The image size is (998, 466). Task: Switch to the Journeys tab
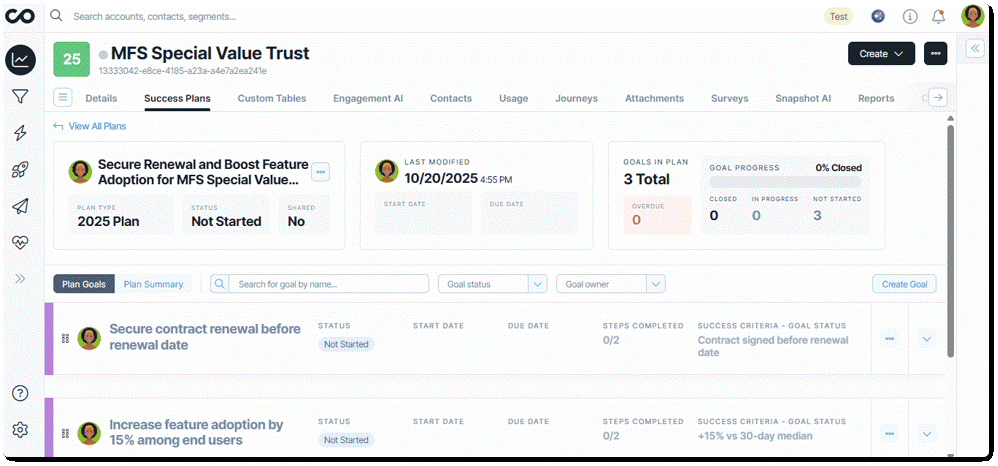pyautogui.click(x=576, y=98)
